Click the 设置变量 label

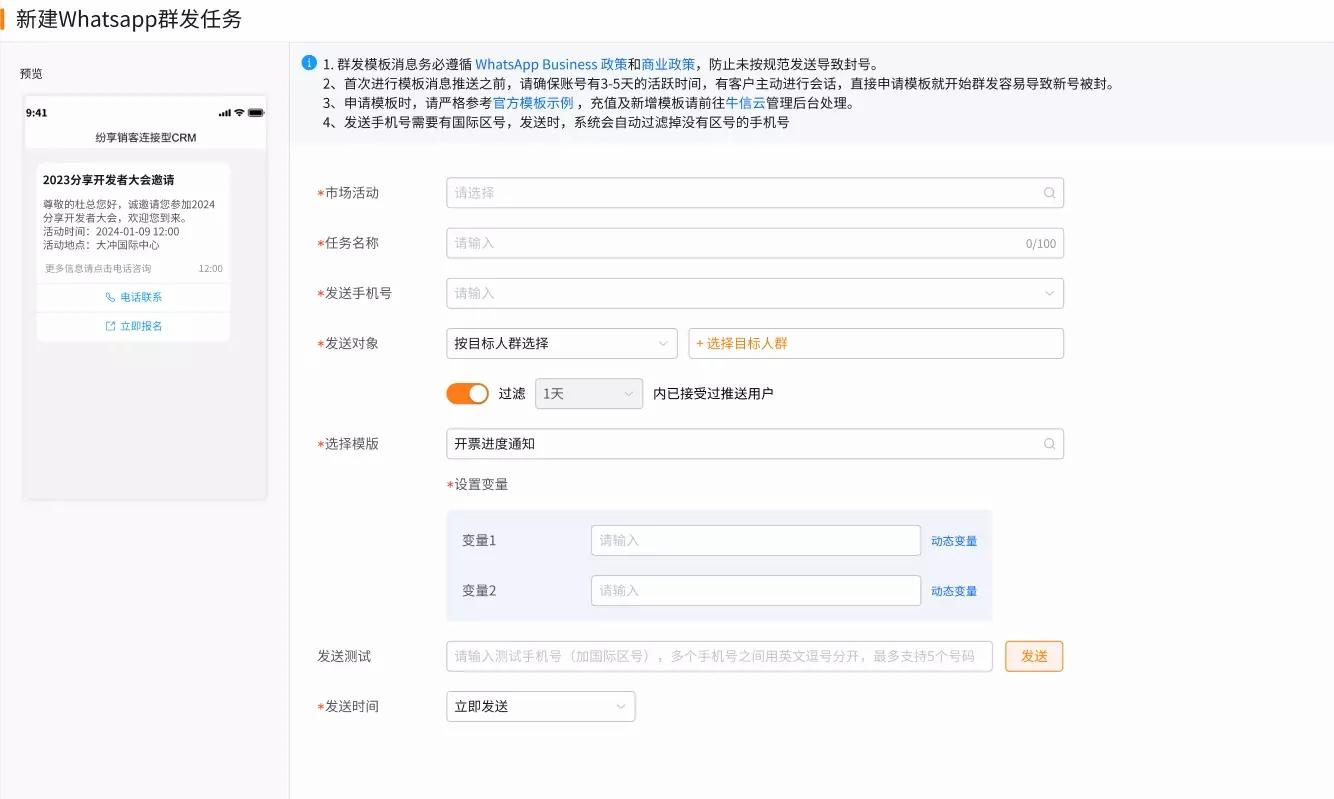[480, 484]
